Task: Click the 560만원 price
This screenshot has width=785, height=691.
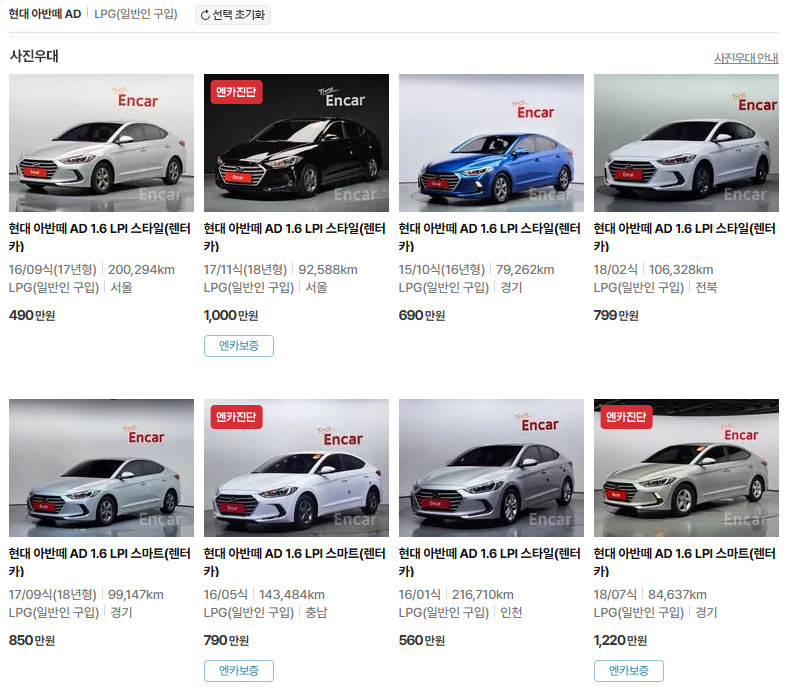Action: click(x=422, y=640)
